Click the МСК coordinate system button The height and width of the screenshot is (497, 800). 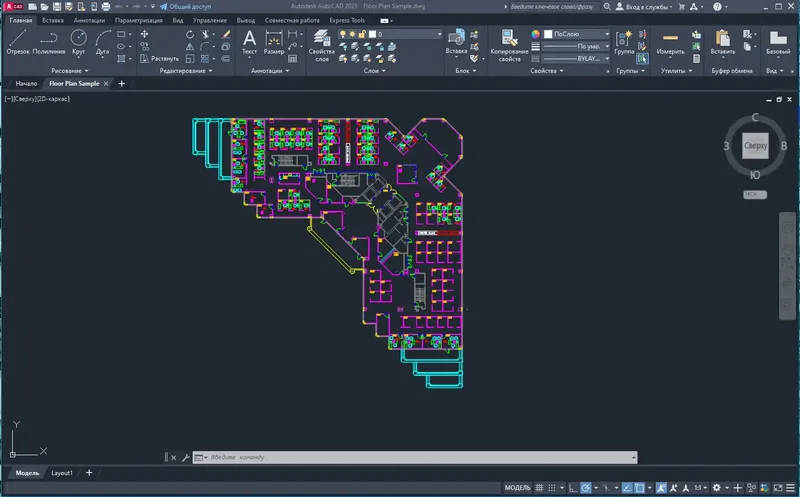click(755, 194)
